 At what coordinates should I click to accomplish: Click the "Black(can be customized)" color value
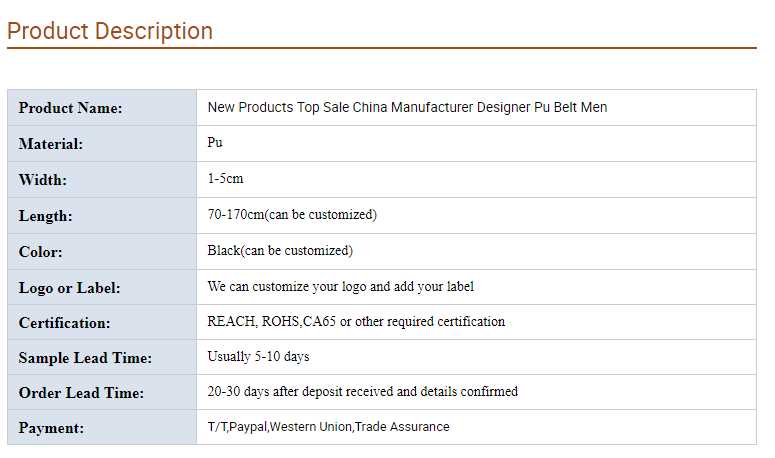tap(280, 251)
